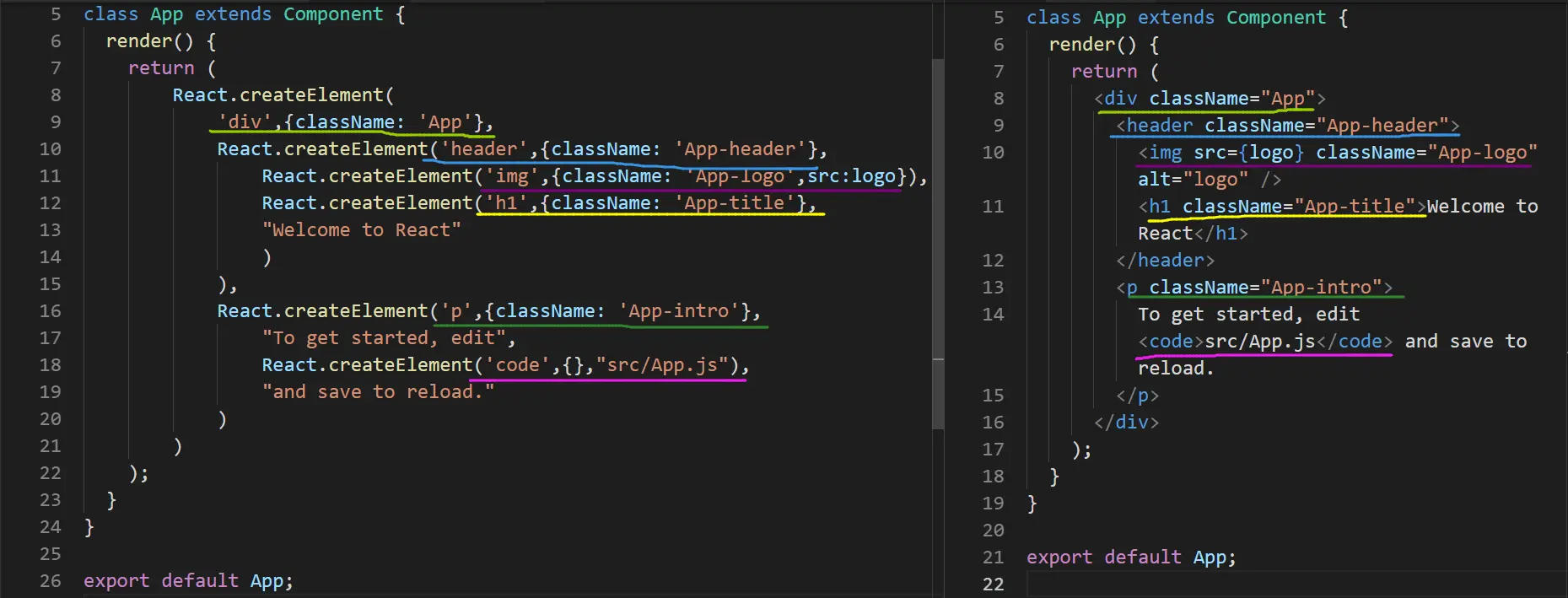Click line number 14 in right editor
Image resolution: width=1568 pixels, height=598 pixels.
coord(994,315)
